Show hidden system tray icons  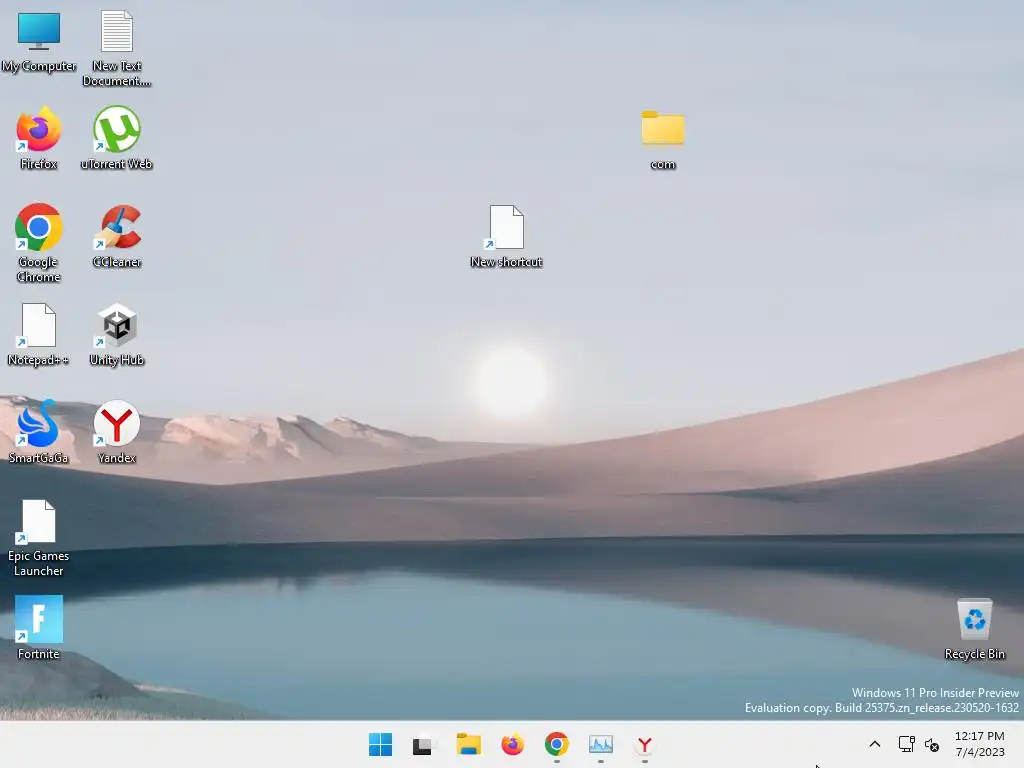coord(875,744)
